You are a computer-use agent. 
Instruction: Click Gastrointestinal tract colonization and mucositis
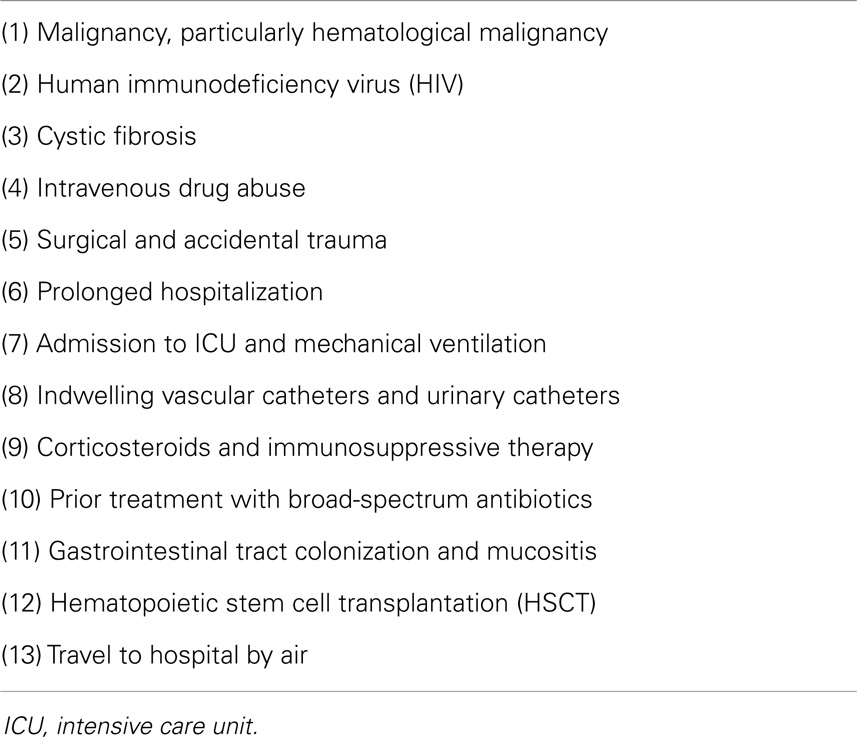click(298, 552)
